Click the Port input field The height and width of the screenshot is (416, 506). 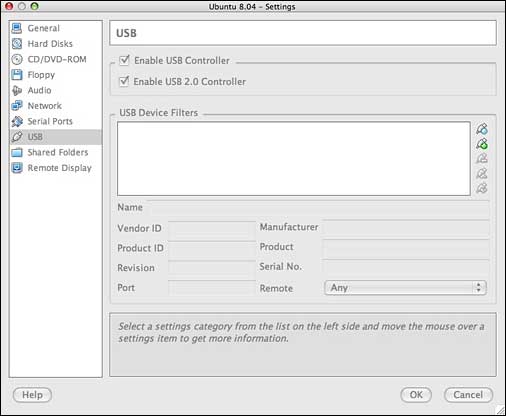coord(212,288)
